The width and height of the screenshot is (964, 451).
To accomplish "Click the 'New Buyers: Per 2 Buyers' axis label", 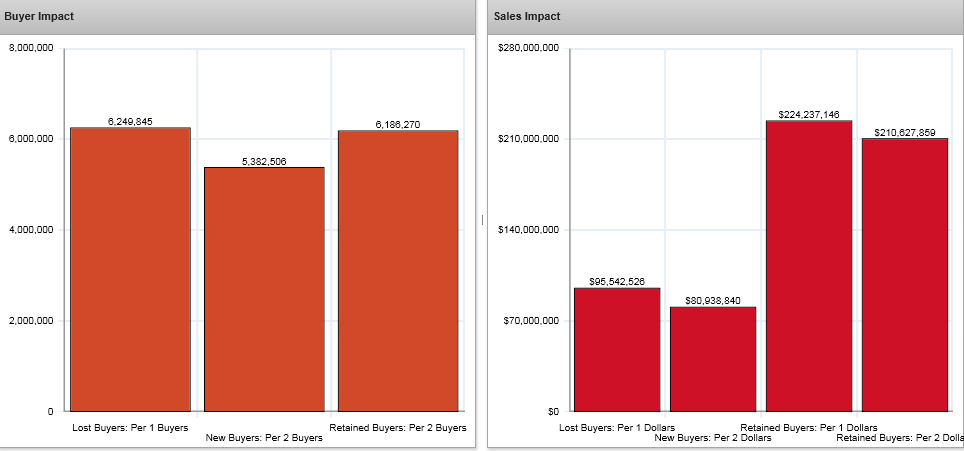I will pos(264,438).
